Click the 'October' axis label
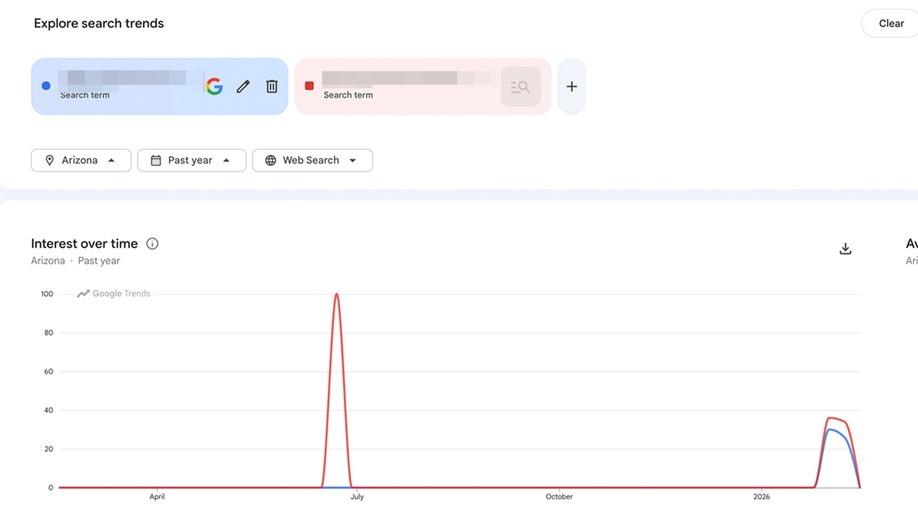 coord(559,497)
